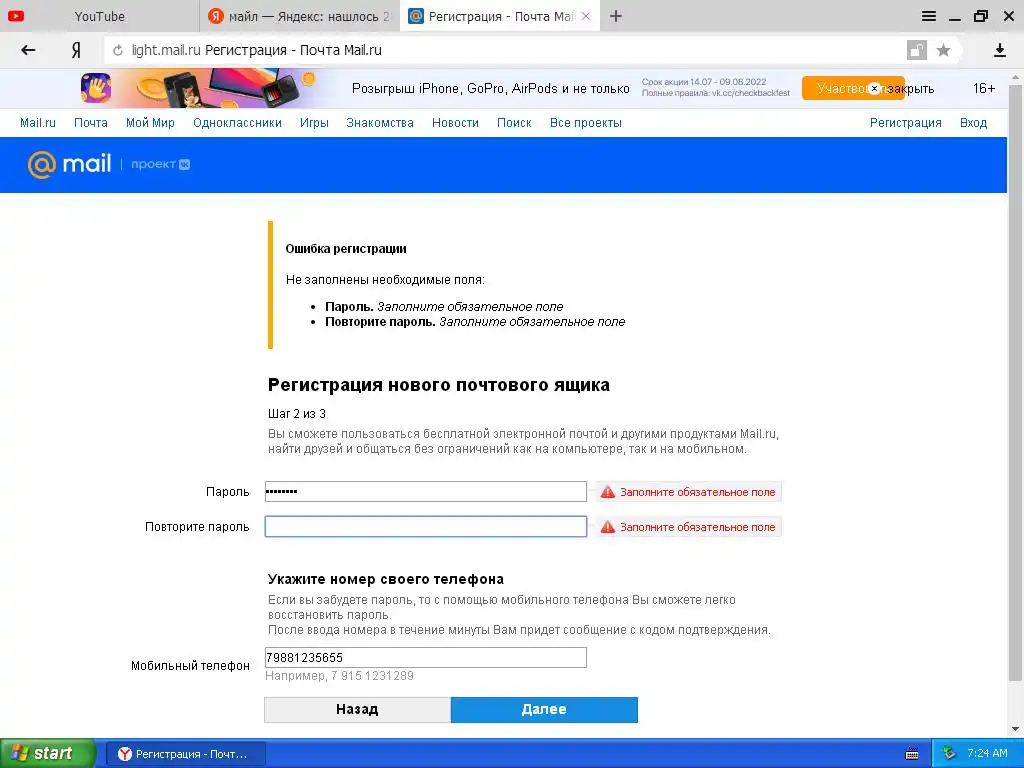Reload page using the refresh icon
The width and height of the screenshot is (1024, 768).
118,50
